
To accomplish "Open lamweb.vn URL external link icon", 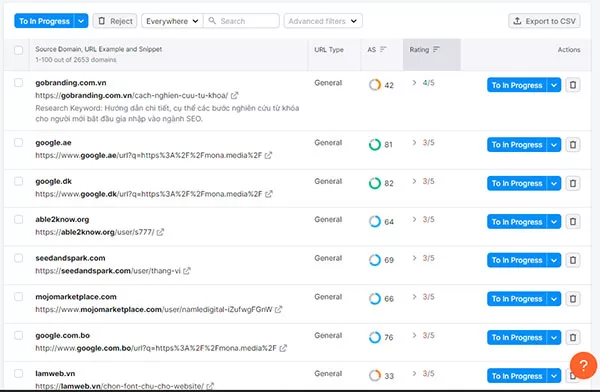I will [x=210, y=386].
